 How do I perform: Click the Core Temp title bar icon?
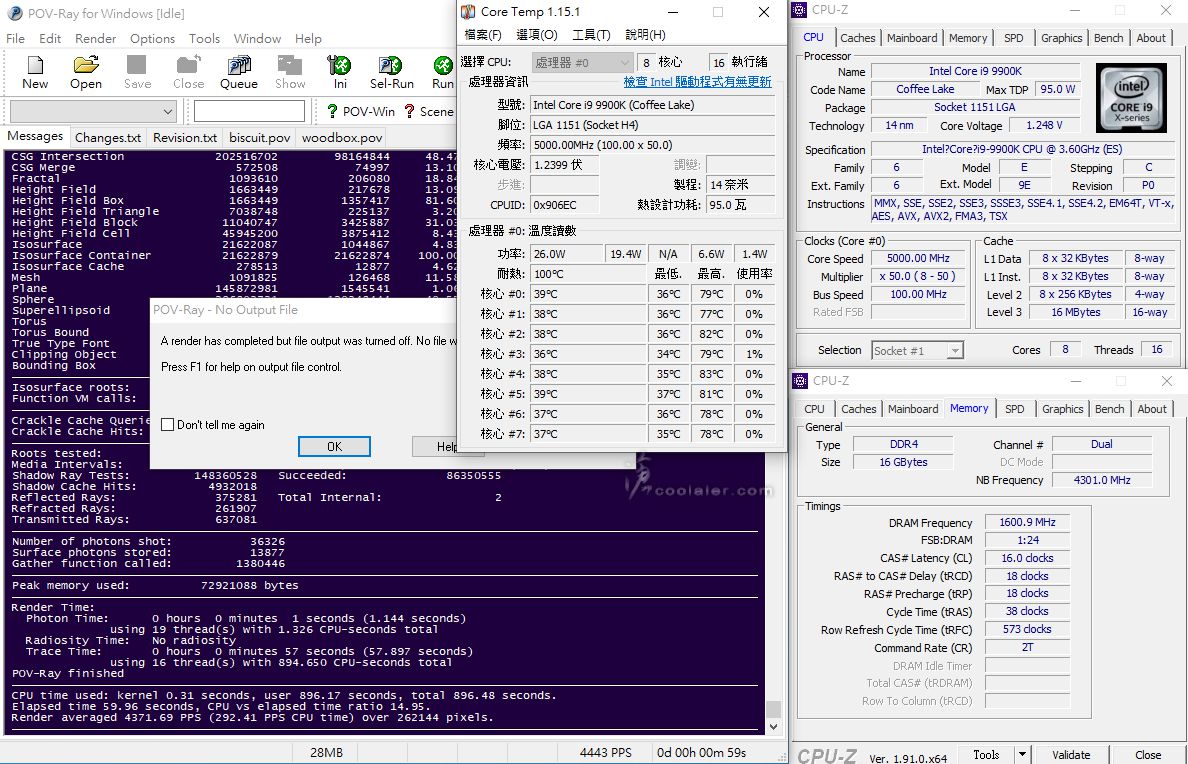click(468, 11)
